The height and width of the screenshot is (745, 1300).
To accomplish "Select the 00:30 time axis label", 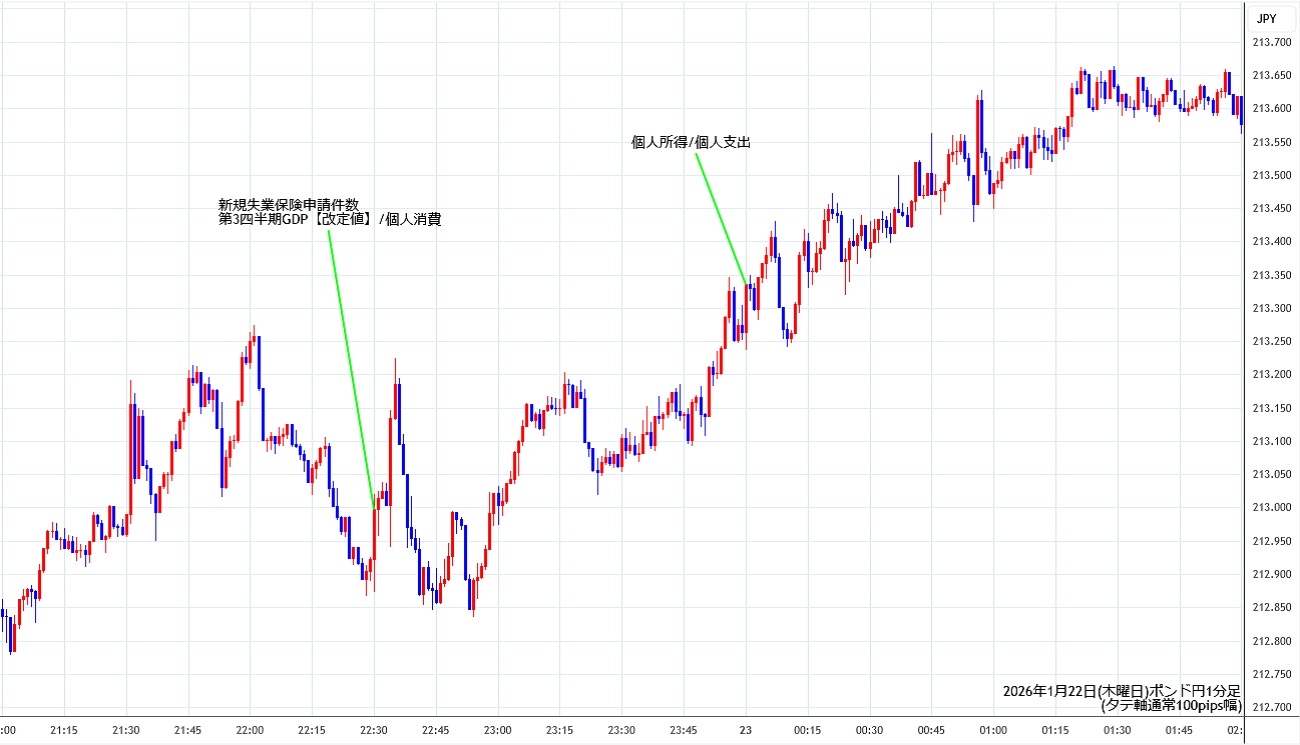I will [x=869, y=731].
